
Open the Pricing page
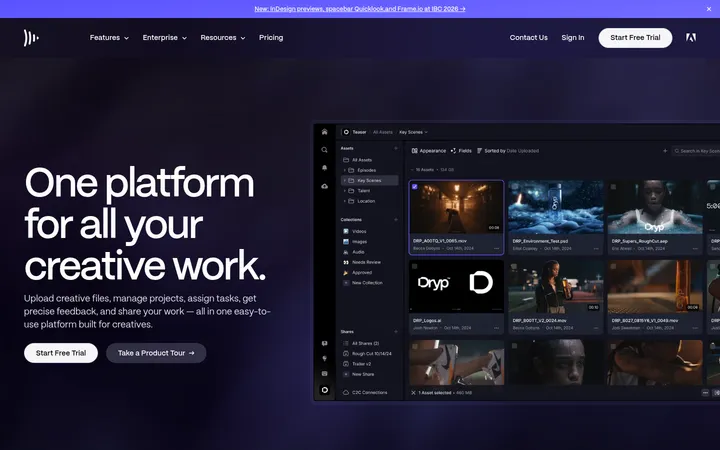pyautogui.click(x=271, y=38)
